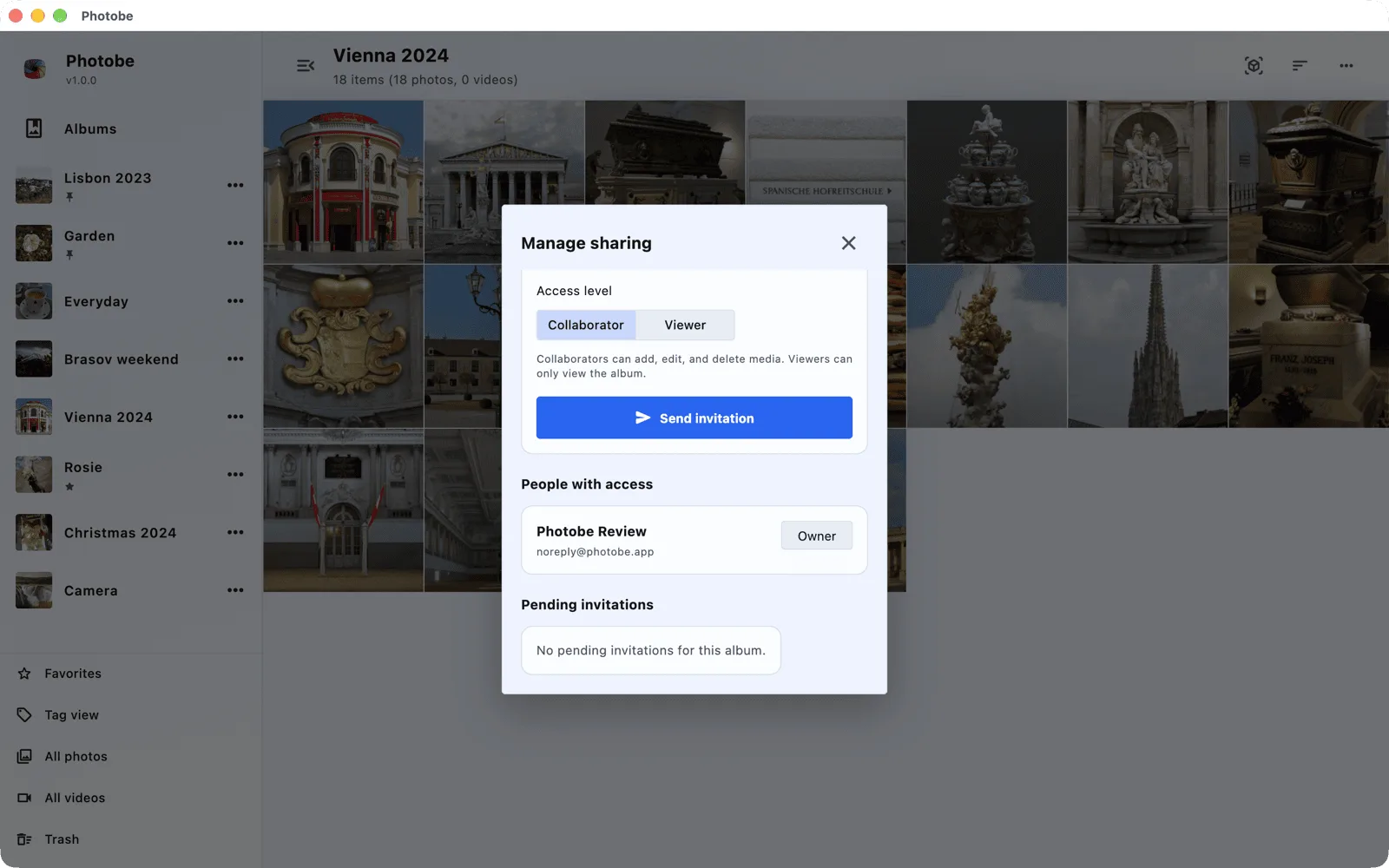The image size is (1389, 868).
Task: Open options for Vienna 2024 album
Action: [235, 417]
